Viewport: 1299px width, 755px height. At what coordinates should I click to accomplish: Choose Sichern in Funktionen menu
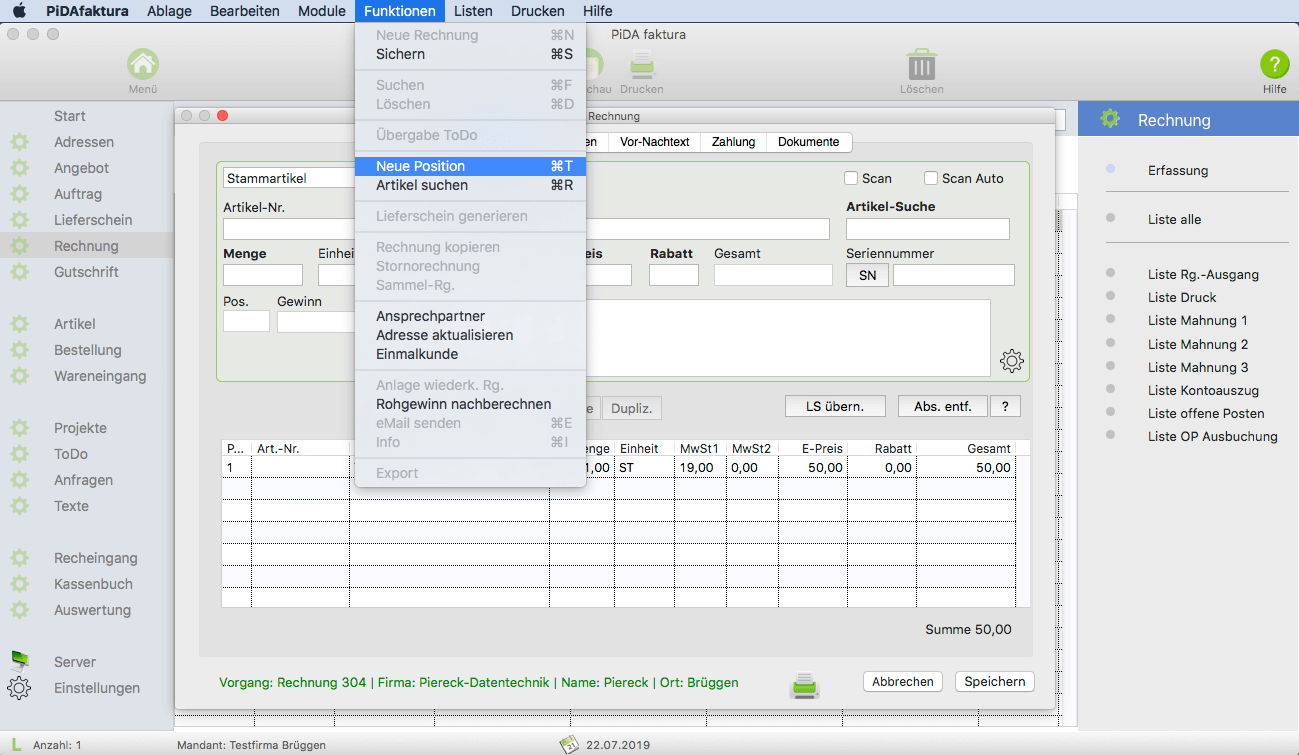coord(470,54)
